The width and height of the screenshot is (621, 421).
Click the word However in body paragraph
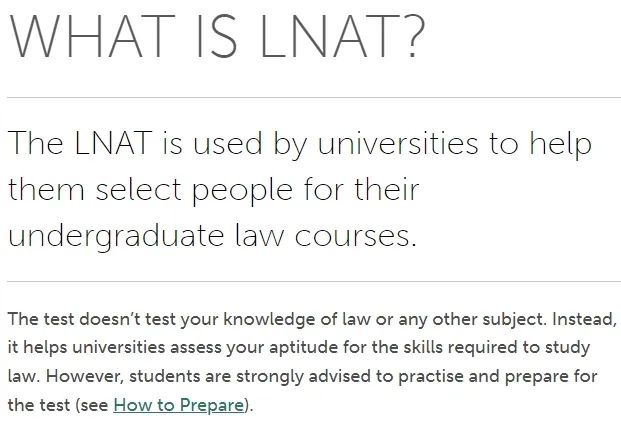coord(85,376)
